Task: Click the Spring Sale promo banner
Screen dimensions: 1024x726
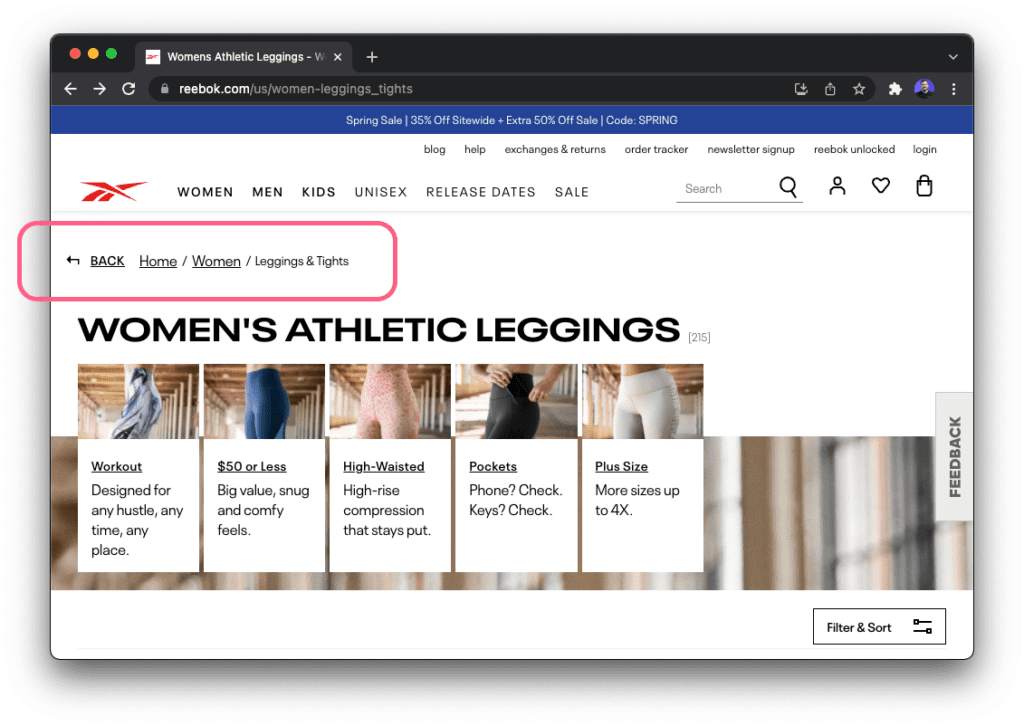Action: click(x=511, y=120)
